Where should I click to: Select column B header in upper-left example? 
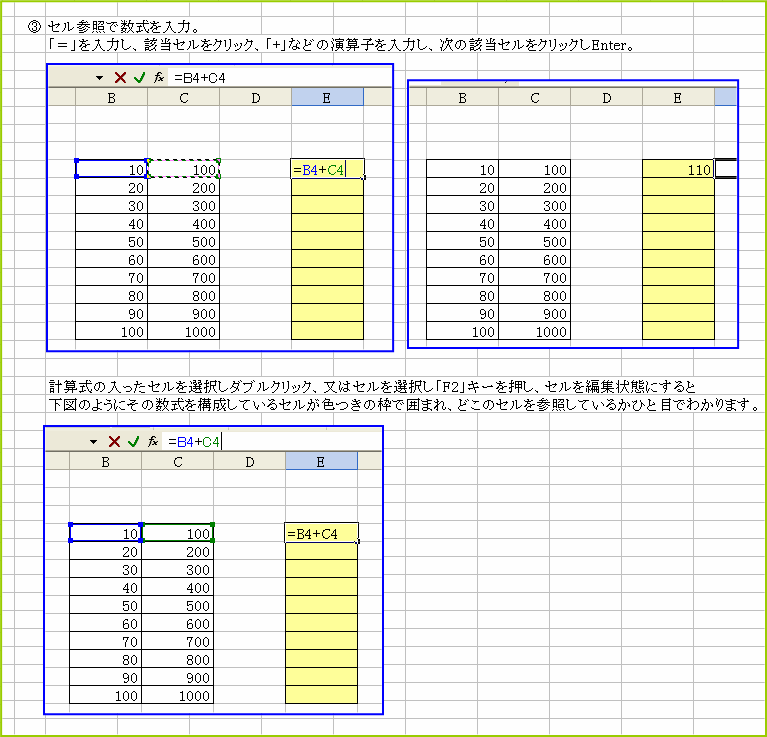click(112, 97)
